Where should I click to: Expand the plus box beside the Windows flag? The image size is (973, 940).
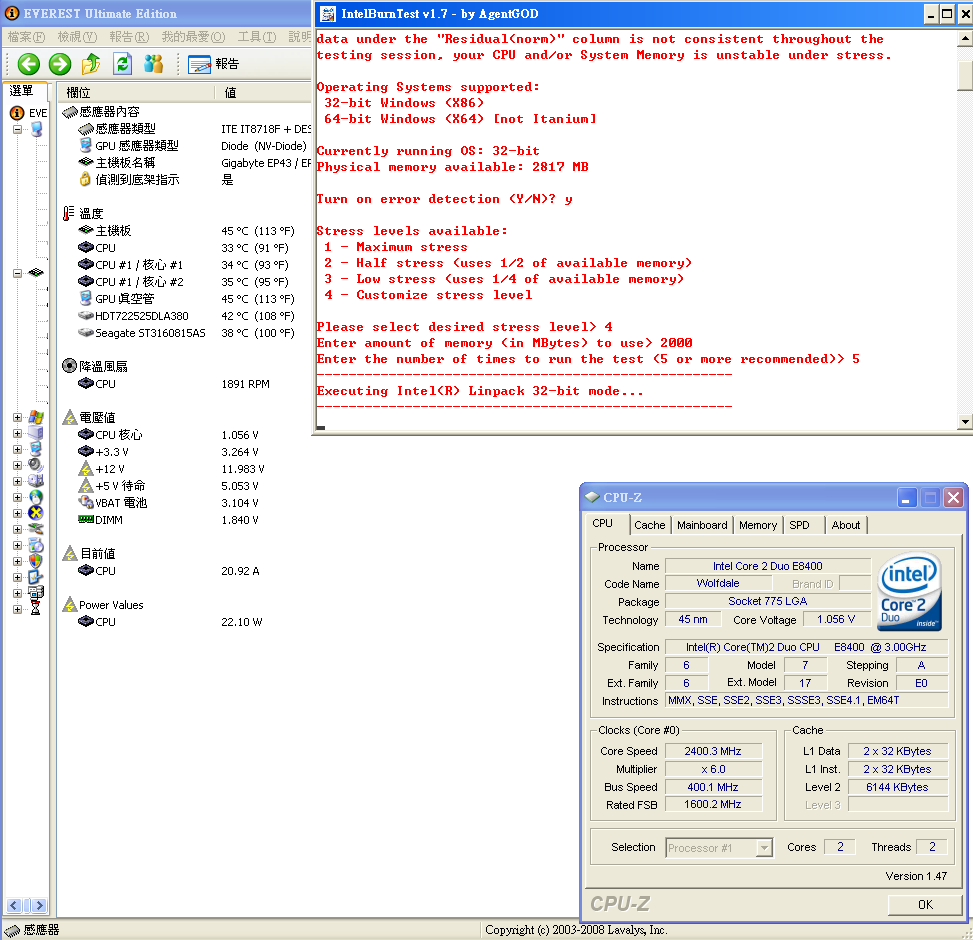point(18,417)
